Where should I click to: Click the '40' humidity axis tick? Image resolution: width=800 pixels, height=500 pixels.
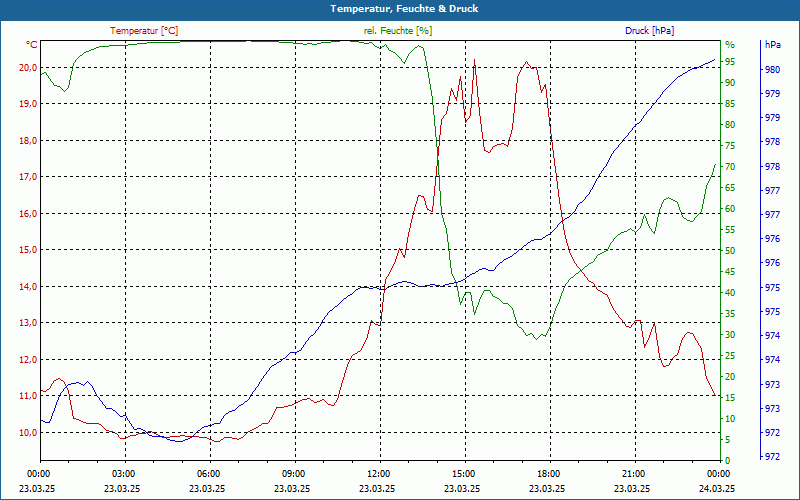(730, 293)
